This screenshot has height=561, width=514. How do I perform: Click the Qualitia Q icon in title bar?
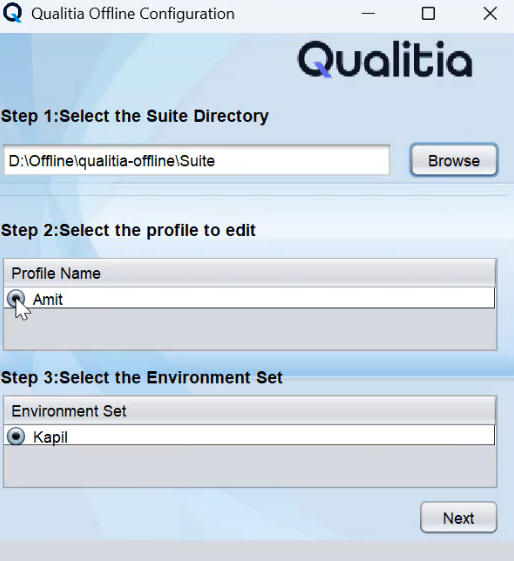click(x=13, y=13)
